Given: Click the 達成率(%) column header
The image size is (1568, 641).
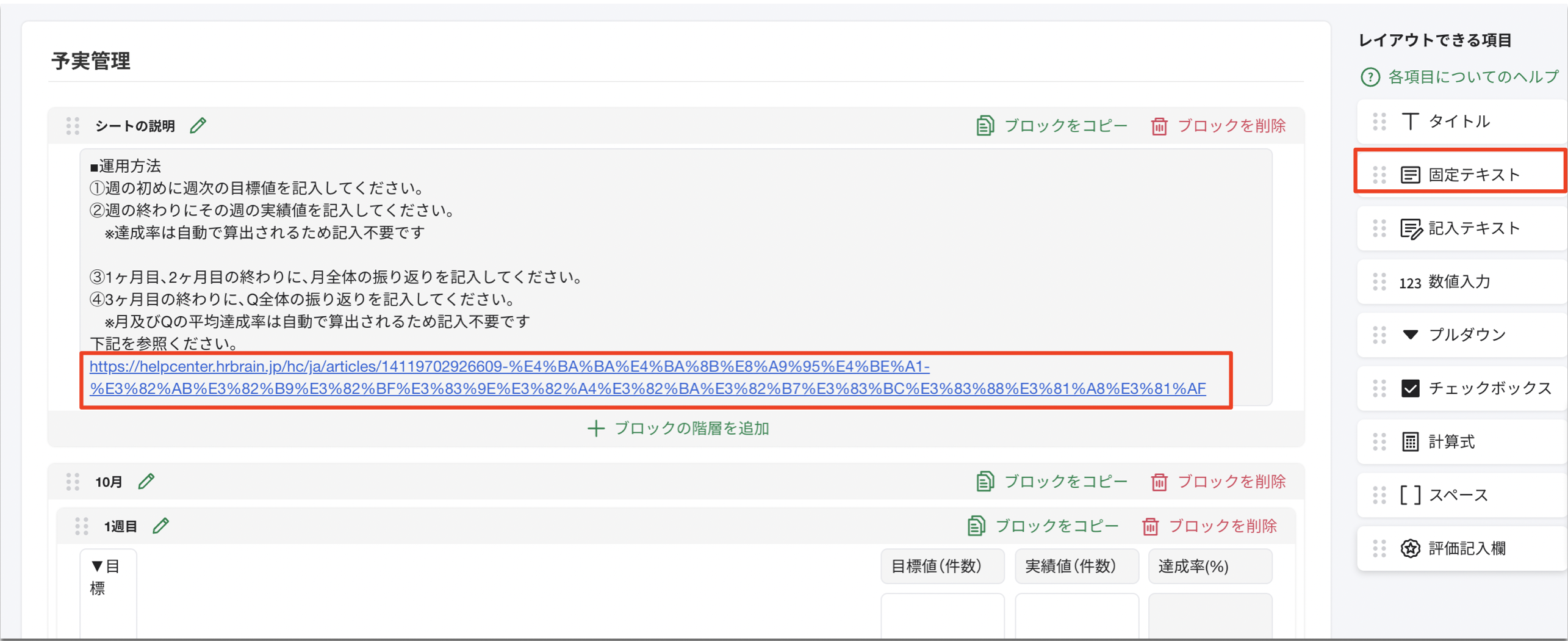Looking at the screenshot, I should pyautogui.click(x=1210, y=567).
